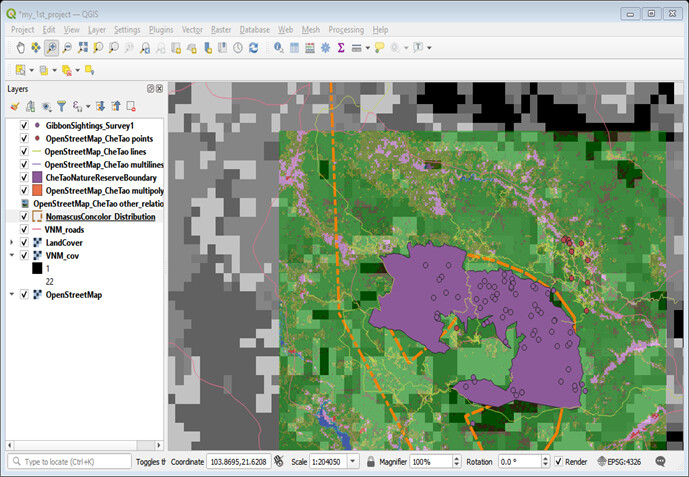Image resolution: width=689 pixels, height=477 pixels.
Task: Click Expand All in Layers panel
Action: (100, 106)
